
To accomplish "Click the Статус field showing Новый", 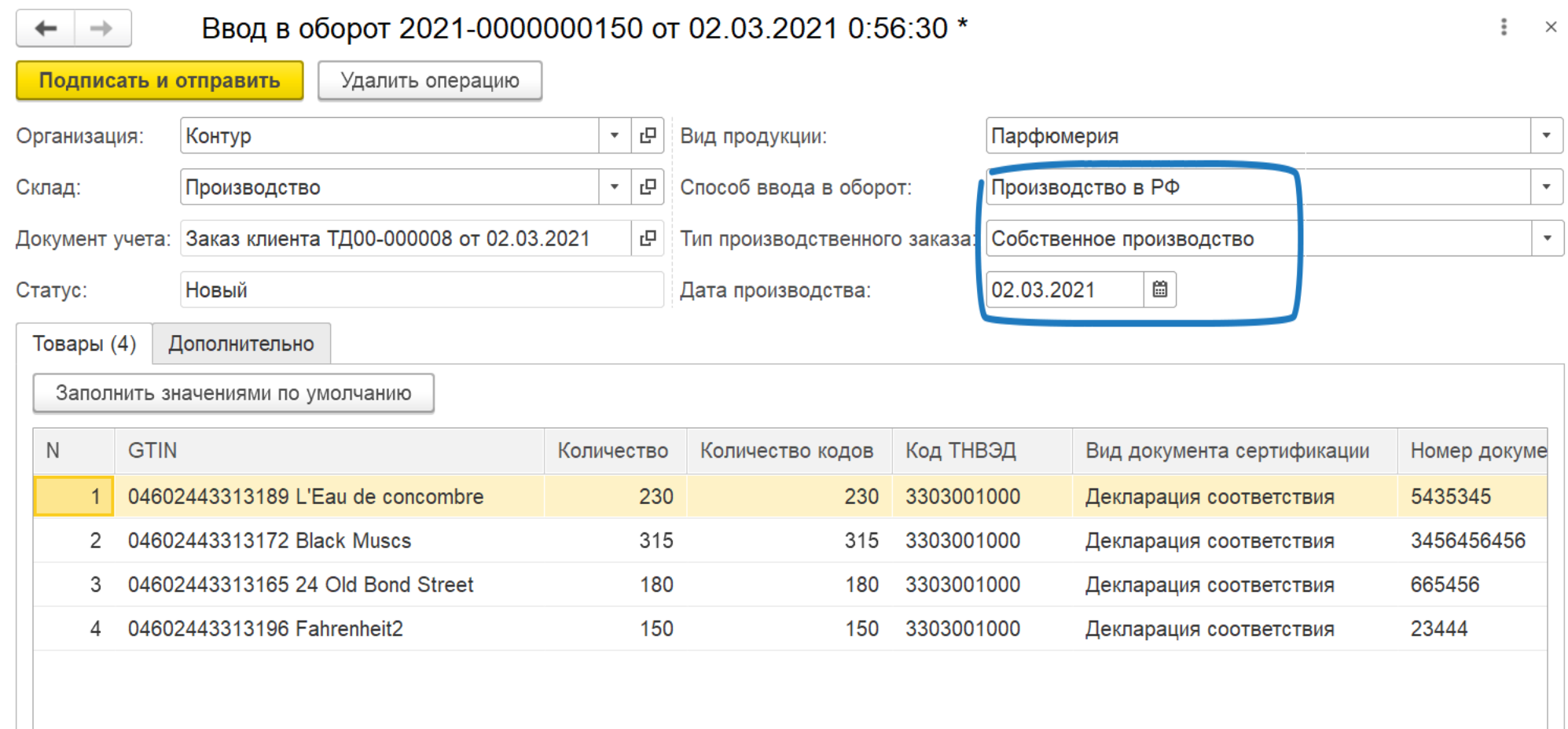I will [x=422, y=289].
